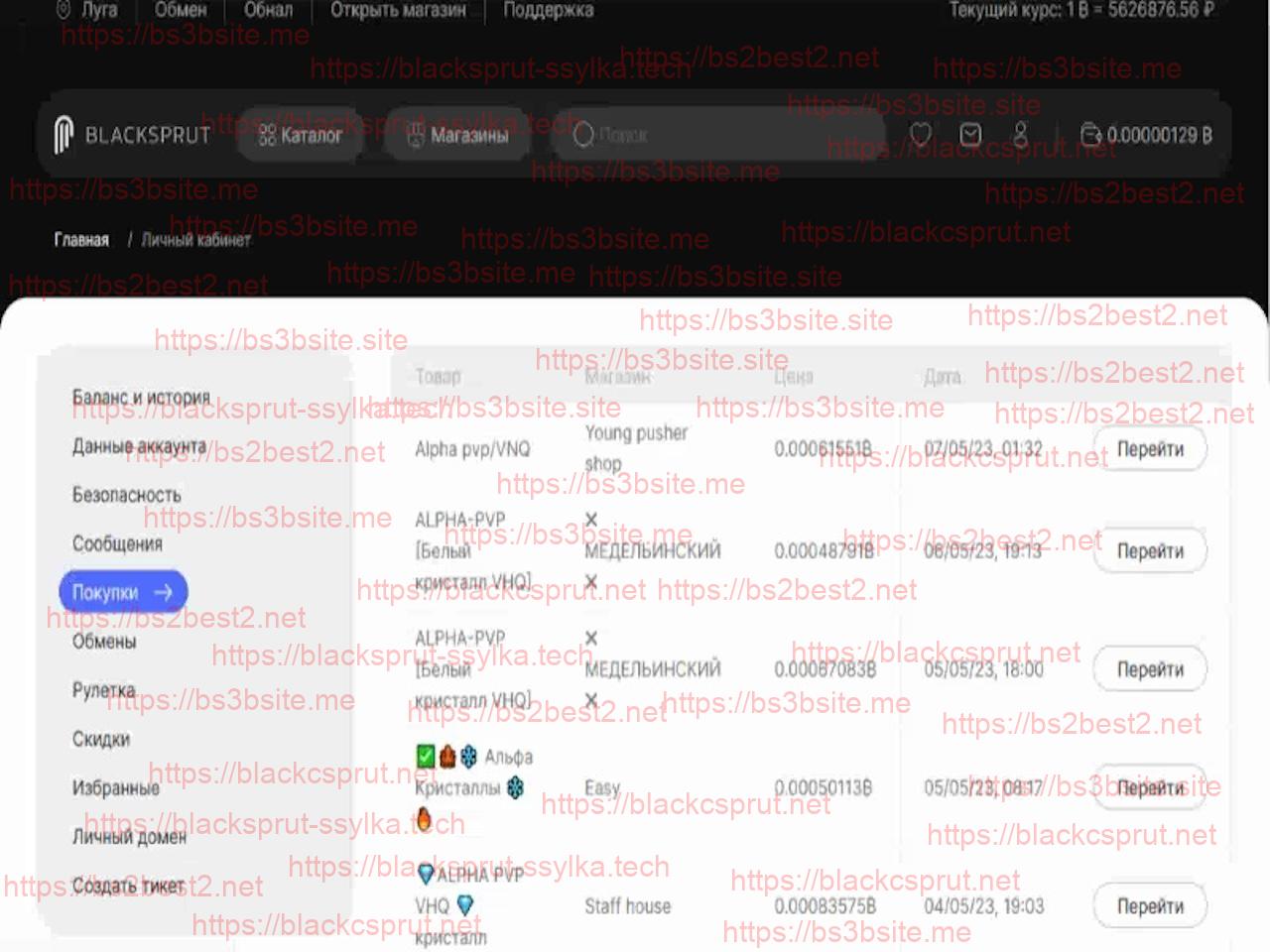Click the arrow icon on Покупки item
Viewport: 1270px width, 952px height.
[x=164, y=592]
